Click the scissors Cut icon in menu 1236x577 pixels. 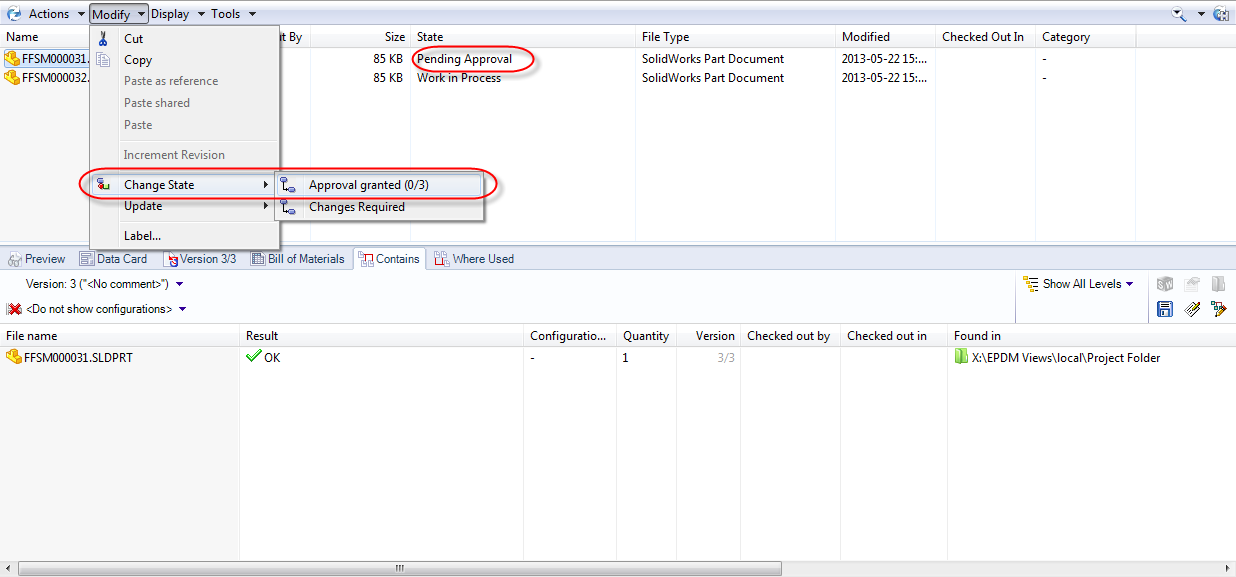[102, 39]
